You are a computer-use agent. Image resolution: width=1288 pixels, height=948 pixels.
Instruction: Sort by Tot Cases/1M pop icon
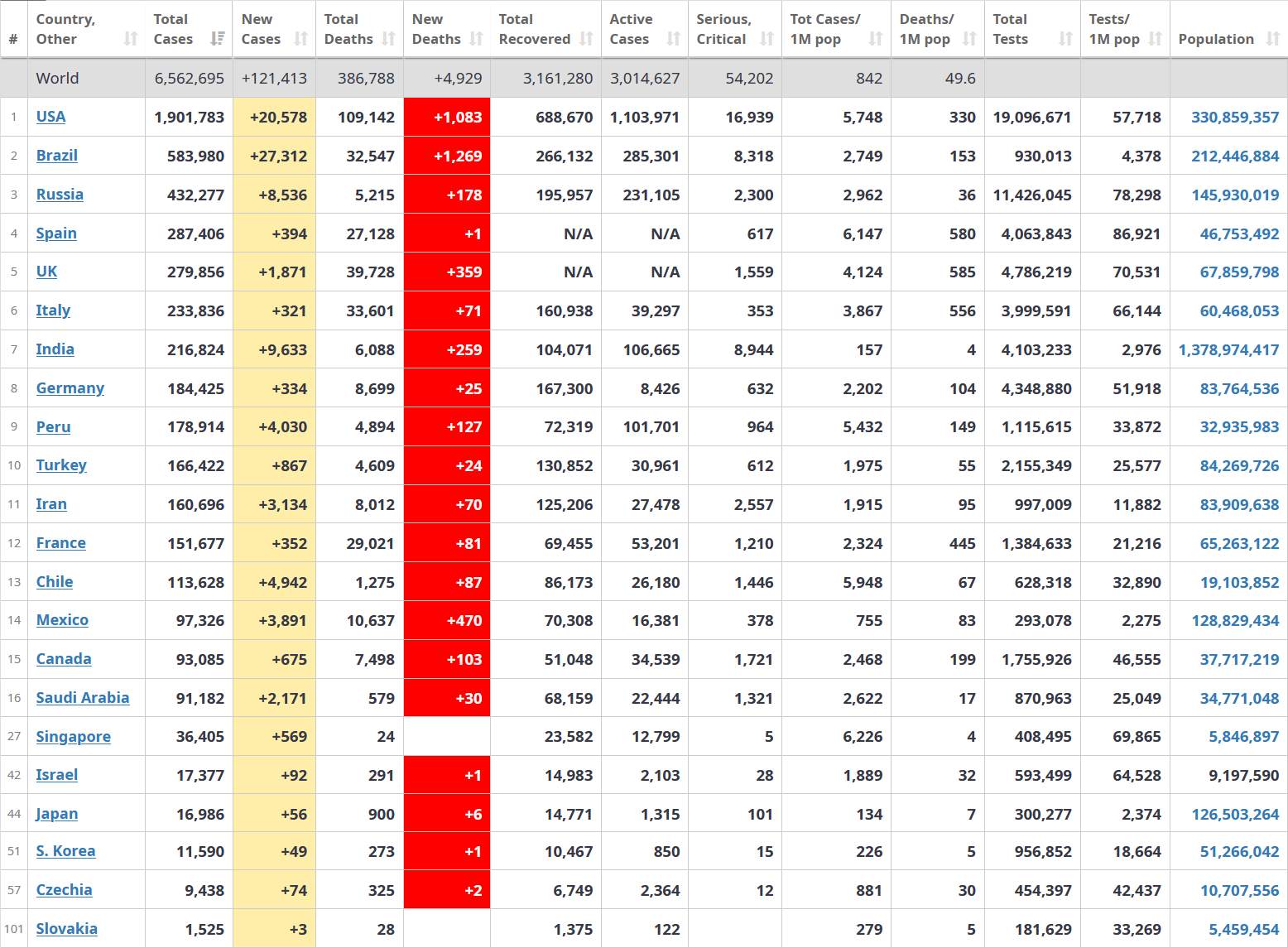point(876,39)
